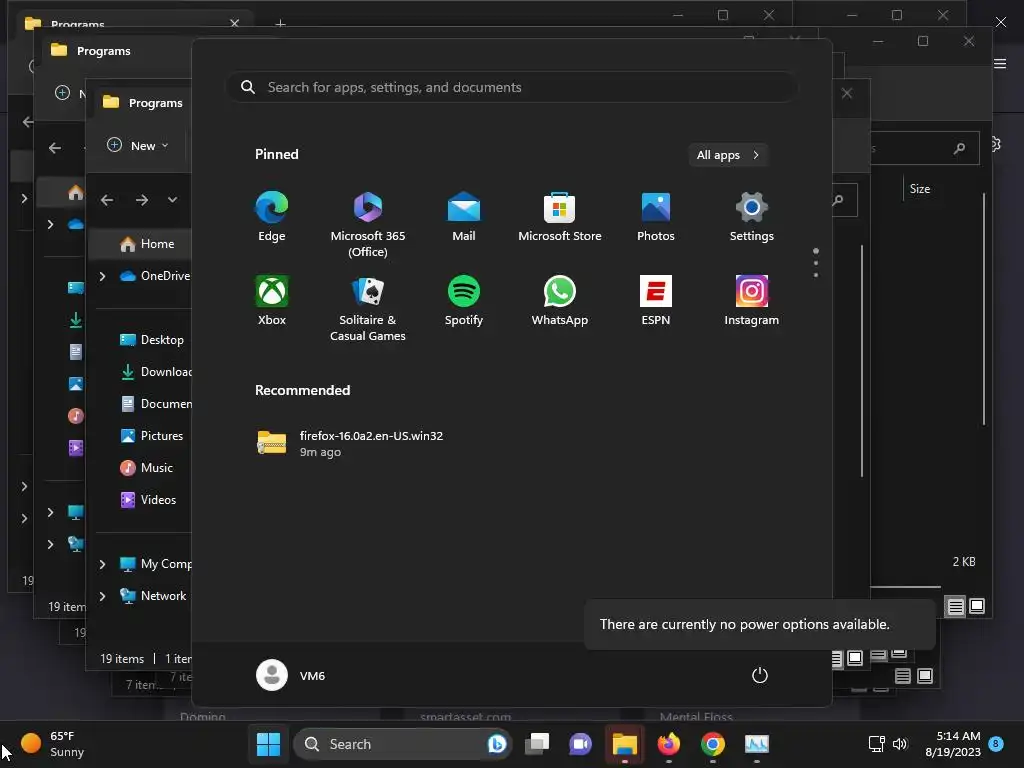Image resolution: width=1024 pixels, height=768 pixels.
Task: Open Solitaire & Casual Games
Action: 368,309
